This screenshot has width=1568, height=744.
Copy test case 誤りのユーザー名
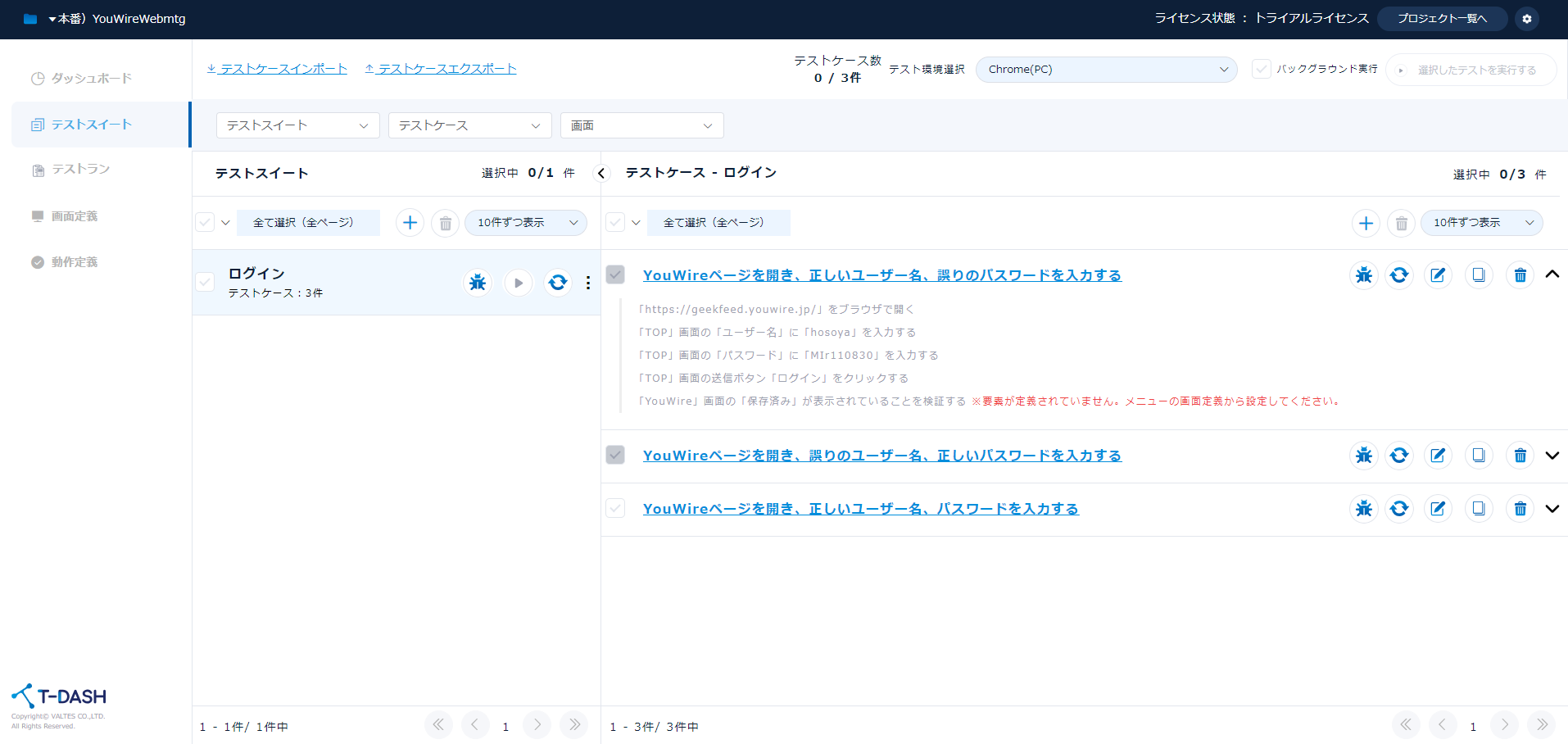pyautogui.click(x=1479, y=456)
